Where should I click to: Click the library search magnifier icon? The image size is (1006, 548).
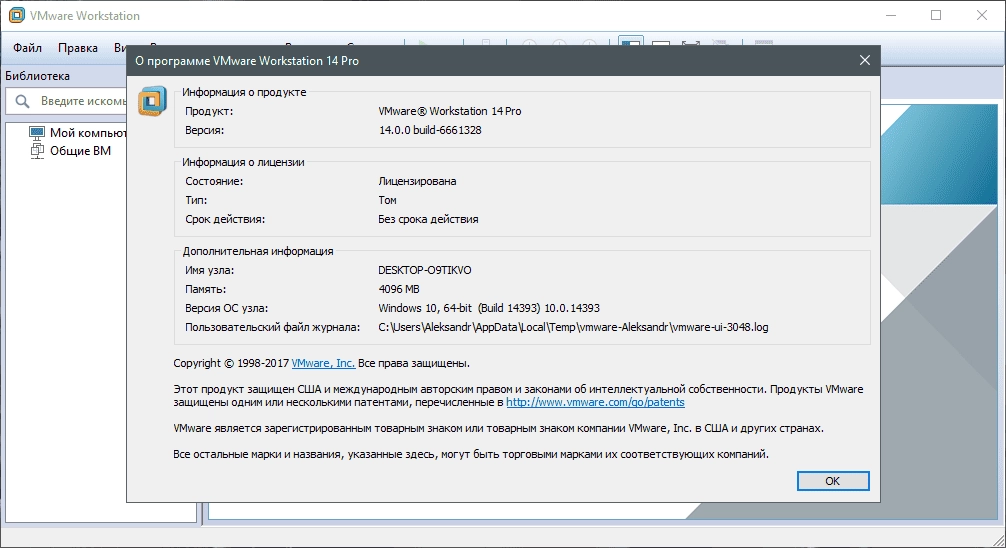(22, 101)
